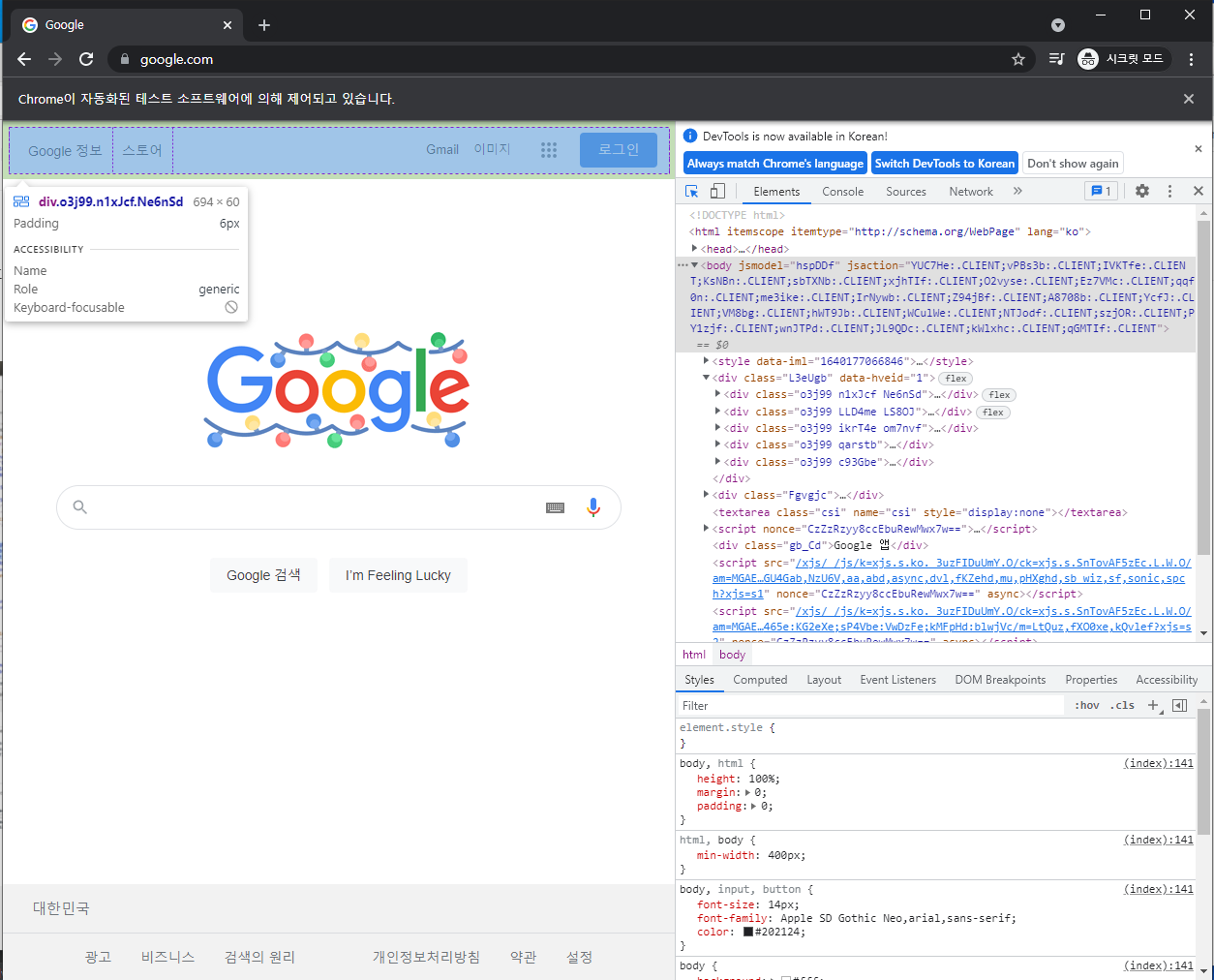1214x980 pixels.
Task: Expand the style data-iml node
Action: (x=706, y=361)
